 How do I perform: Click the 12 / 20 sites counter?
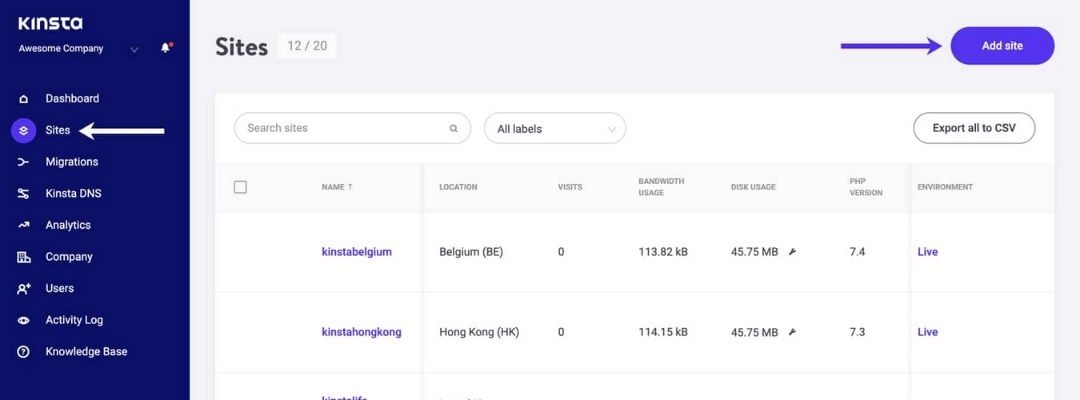(x=307, y=46)
